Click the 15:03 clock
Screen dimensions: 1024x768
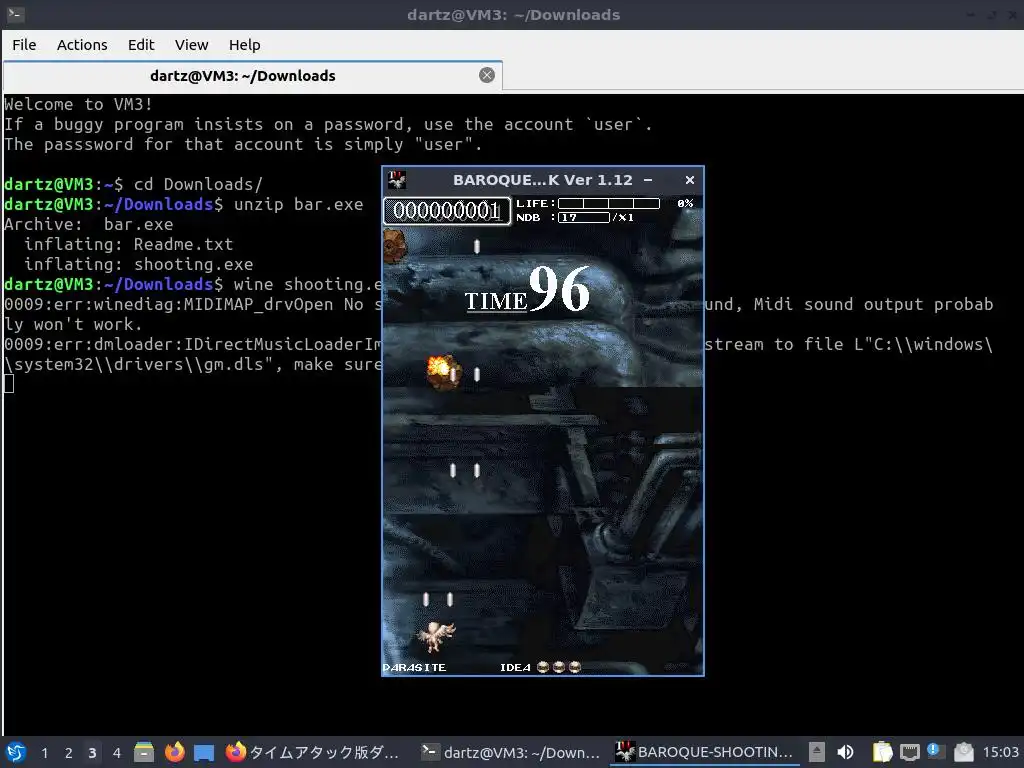(x=1000, y=752)
